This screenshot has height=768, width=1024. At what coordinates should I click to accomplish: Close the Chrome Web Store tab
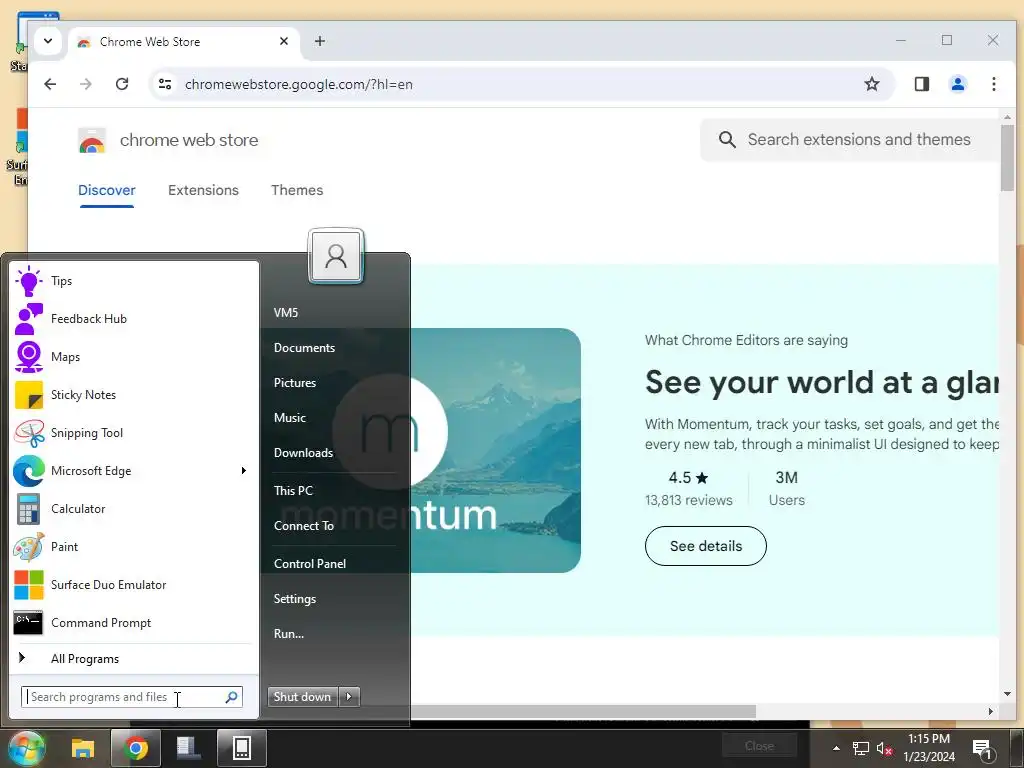283,41
